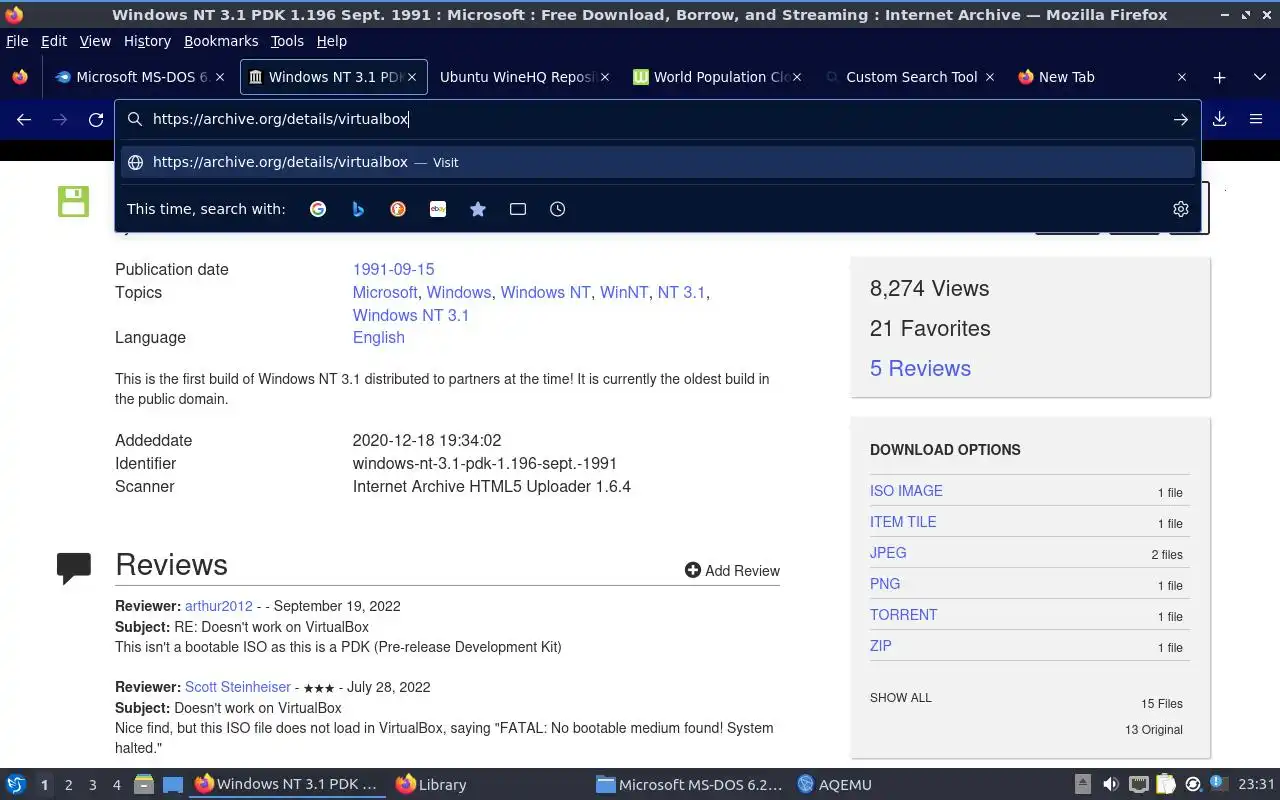The height and width of the screenshot is (800, 1280).
Task: Open taskbar start menu icon
Action: tap(16, 784)
